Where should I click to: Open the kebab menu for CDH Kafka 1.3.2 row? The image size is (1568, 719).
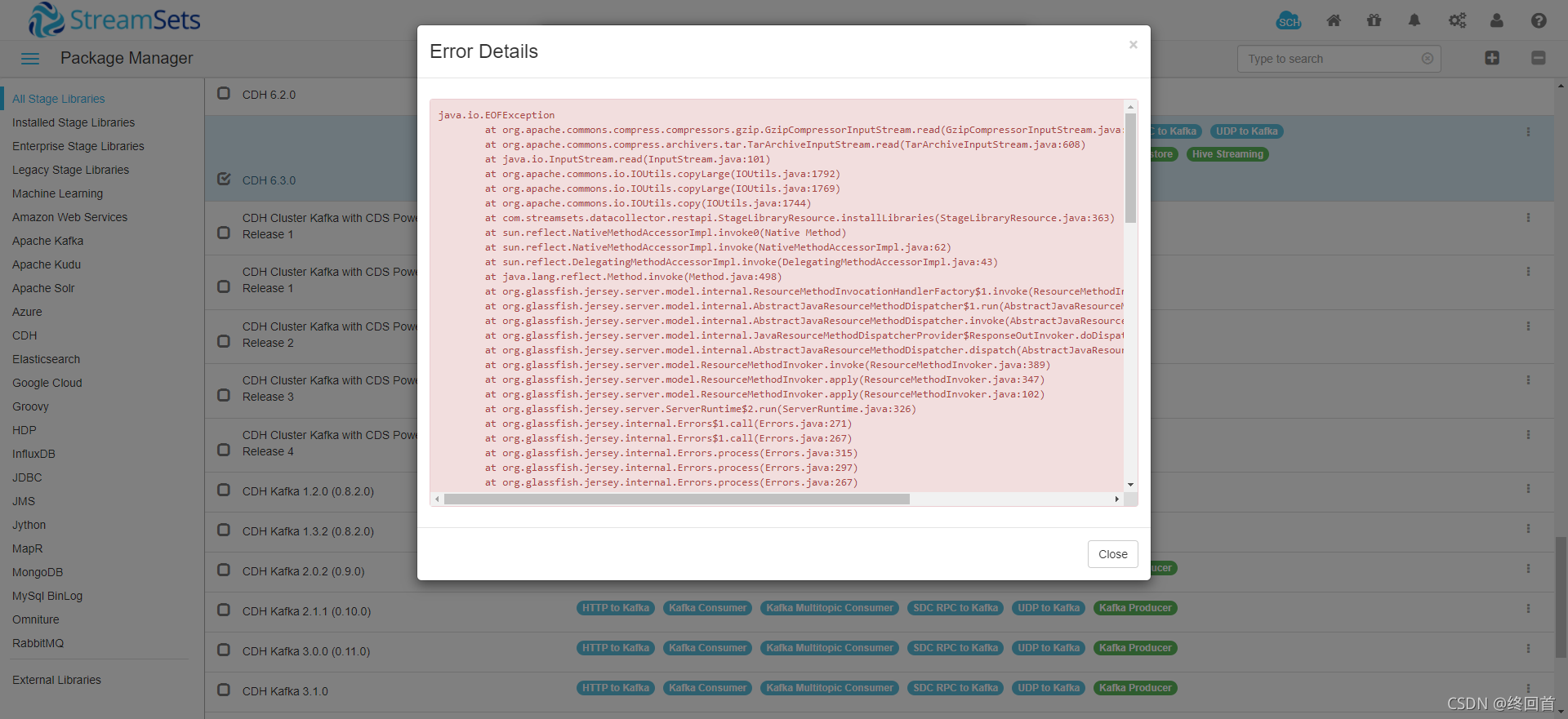coord(1528,529)
